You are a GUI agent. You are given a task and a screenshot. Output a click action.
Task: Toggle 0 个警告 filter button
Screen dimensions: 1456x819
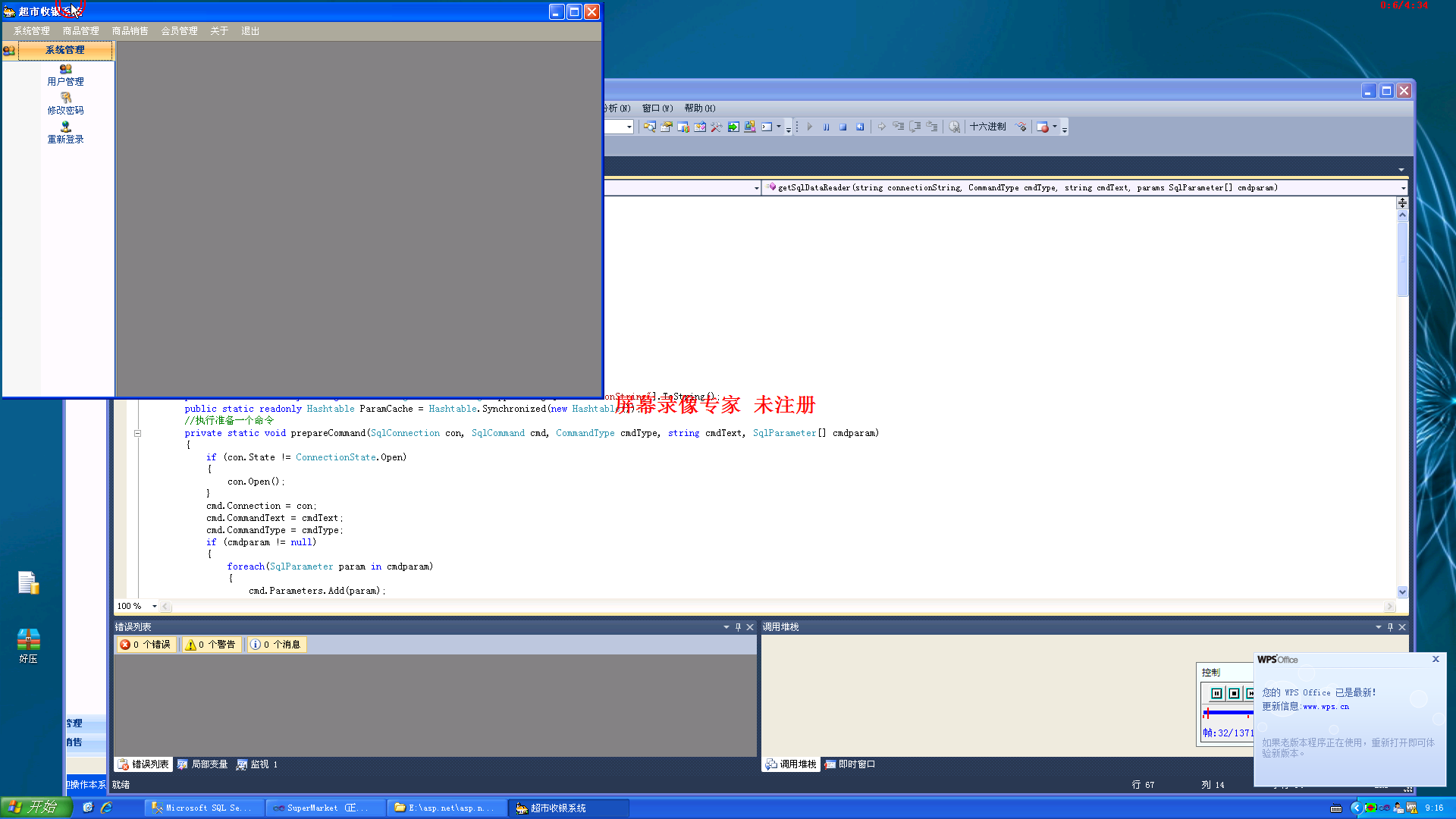(x=212, y=645)
